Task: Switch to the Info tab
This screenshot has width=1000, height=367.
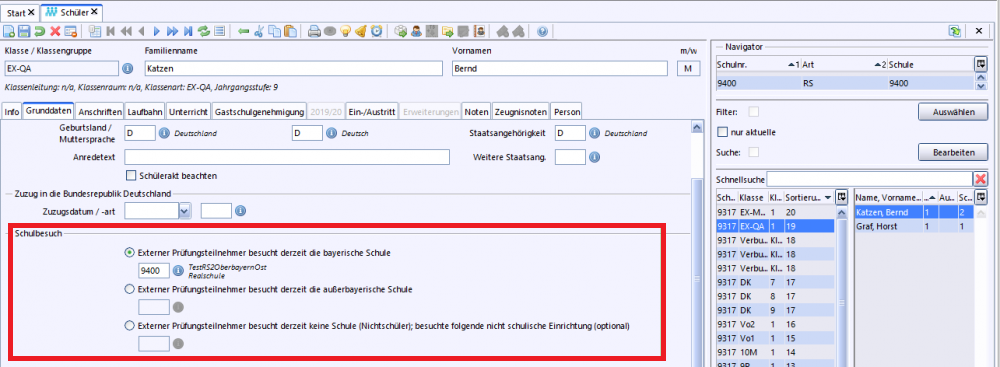Action: [x=12, y=112]
